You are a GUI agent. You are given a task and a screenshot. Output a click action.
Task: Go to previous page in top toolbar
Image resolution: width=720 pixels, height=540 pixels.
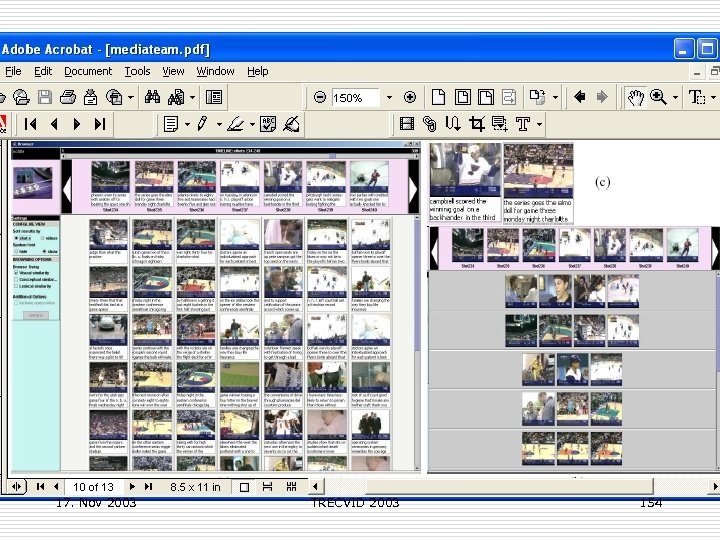pos(54,124)
